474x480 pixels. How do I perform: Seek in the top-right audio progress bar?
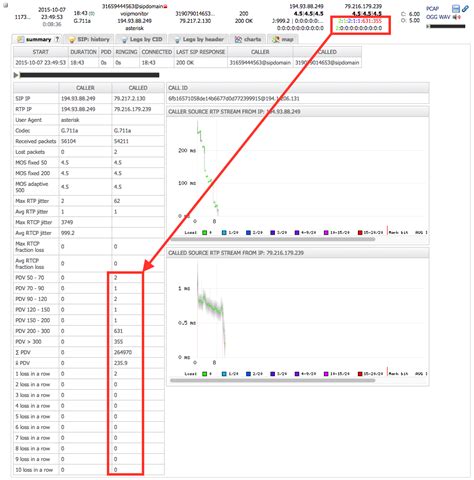(448, 26)
